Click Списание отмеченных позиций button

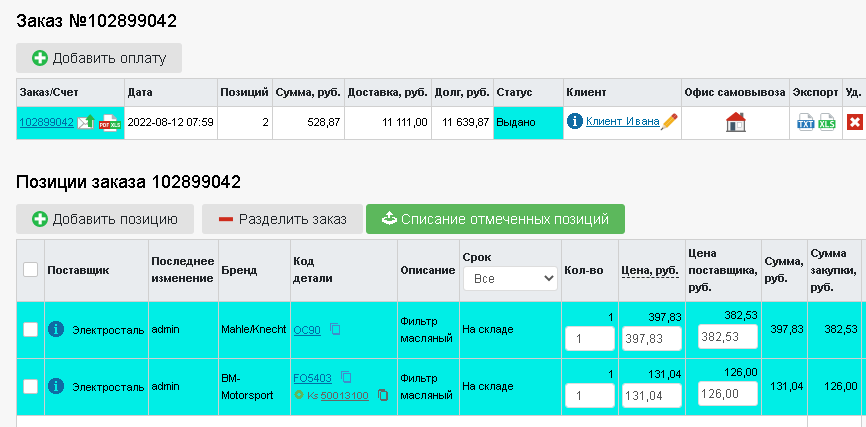point(495,219)
